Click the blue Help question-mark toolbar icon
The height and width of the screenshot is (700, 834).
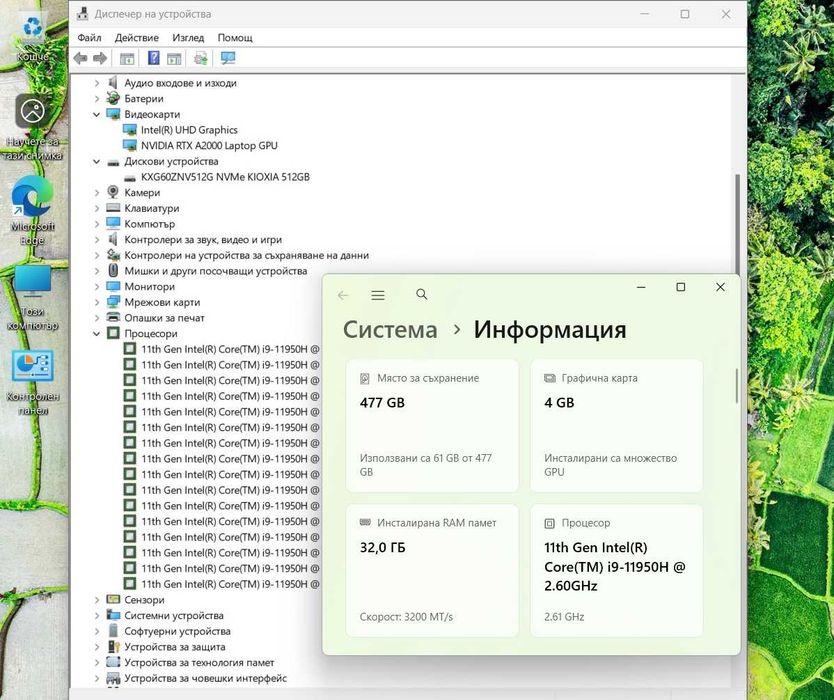[153, 58]
